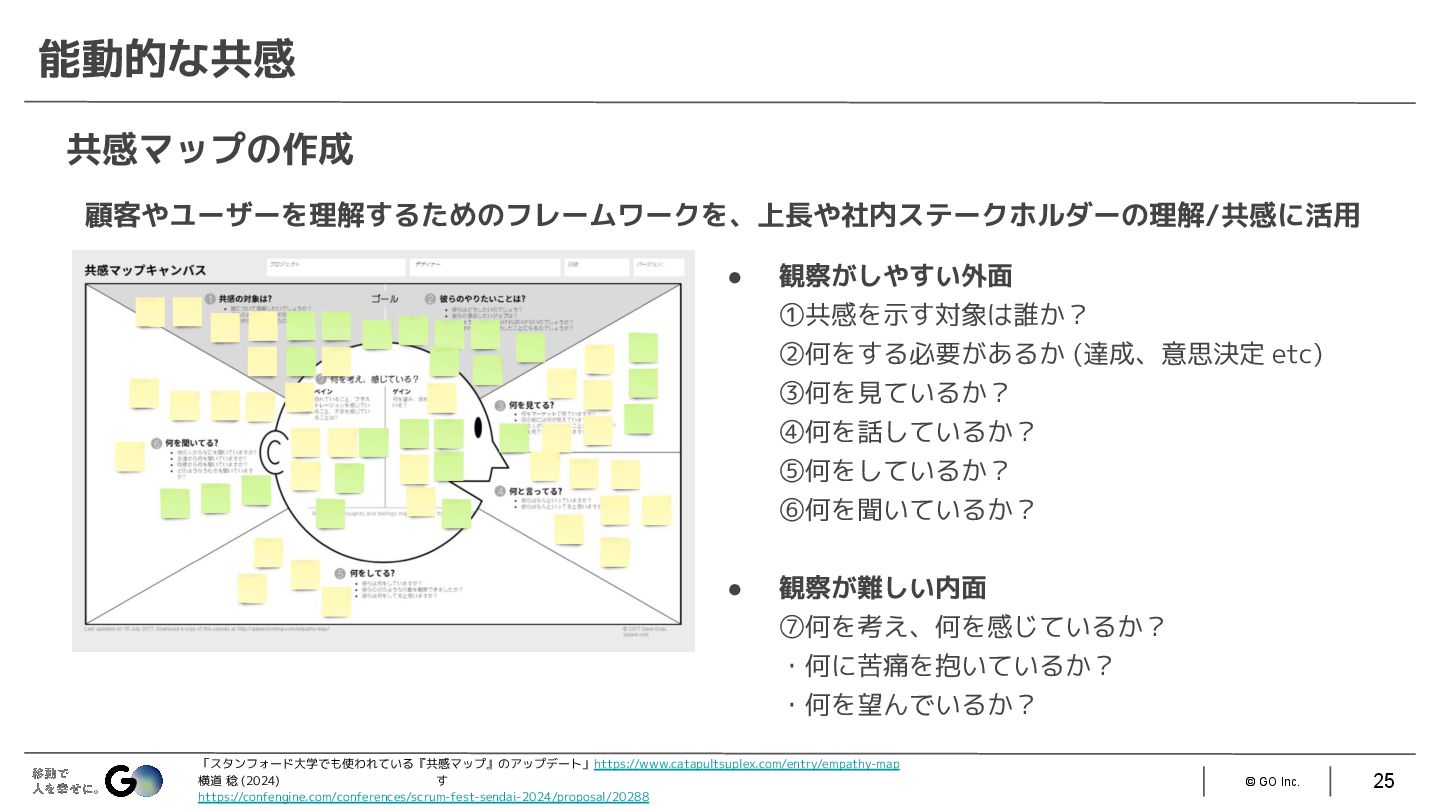This screenshot has height=810, width=1440.
Task: Open the catapultsuplex.com empathy-map link
Action: click(x=747, y=764)
